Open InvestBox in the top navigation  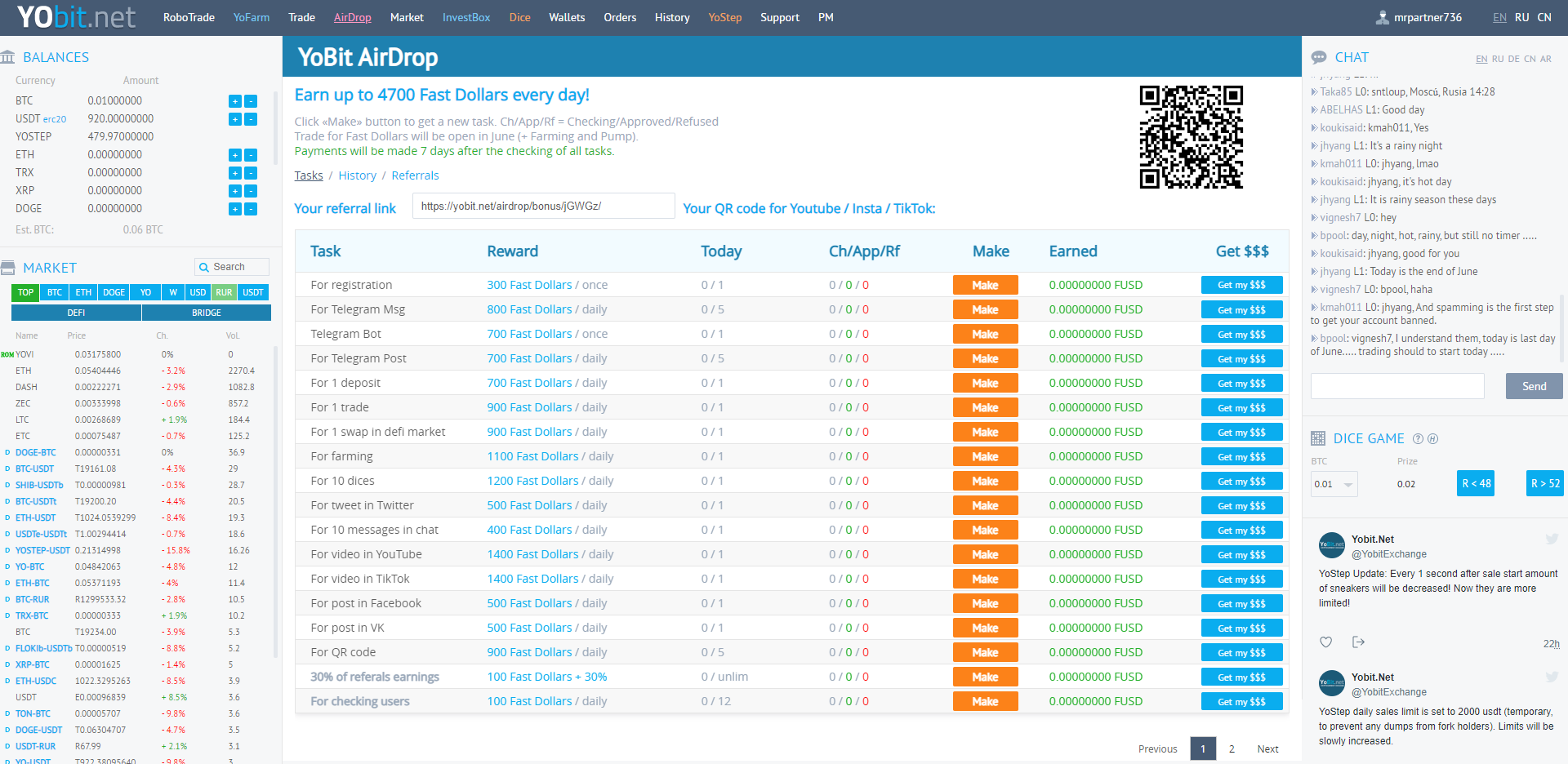(466, 17)
